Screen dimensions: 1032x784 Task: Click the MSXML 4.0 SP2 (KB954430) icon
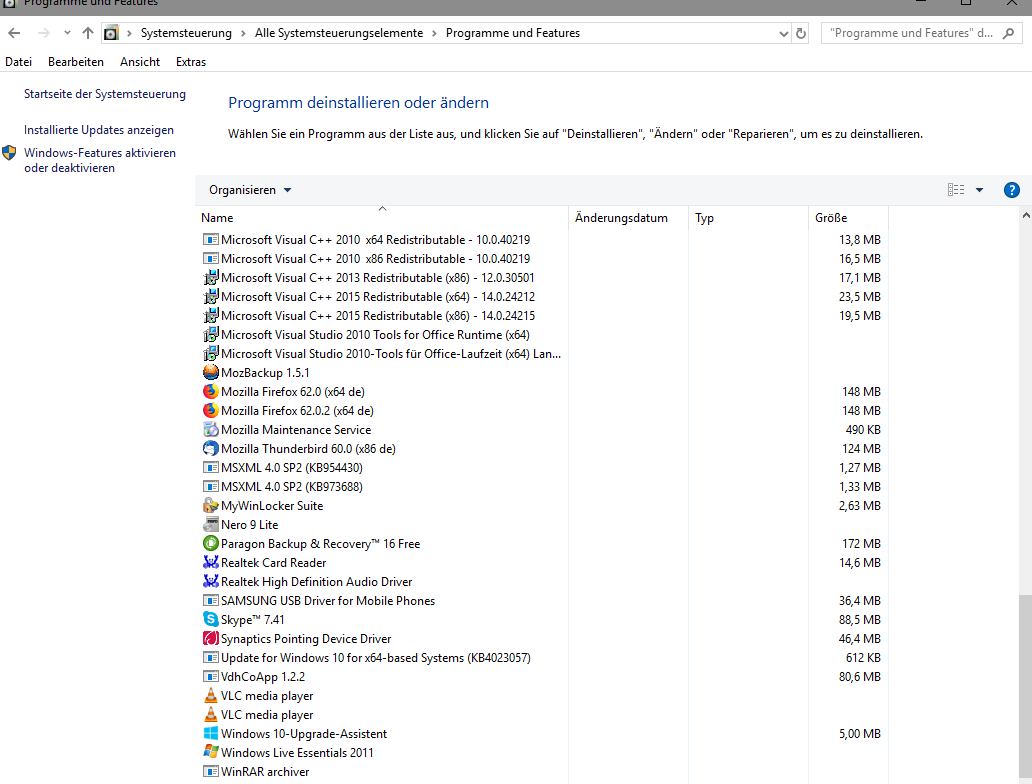tap(211, 468)
